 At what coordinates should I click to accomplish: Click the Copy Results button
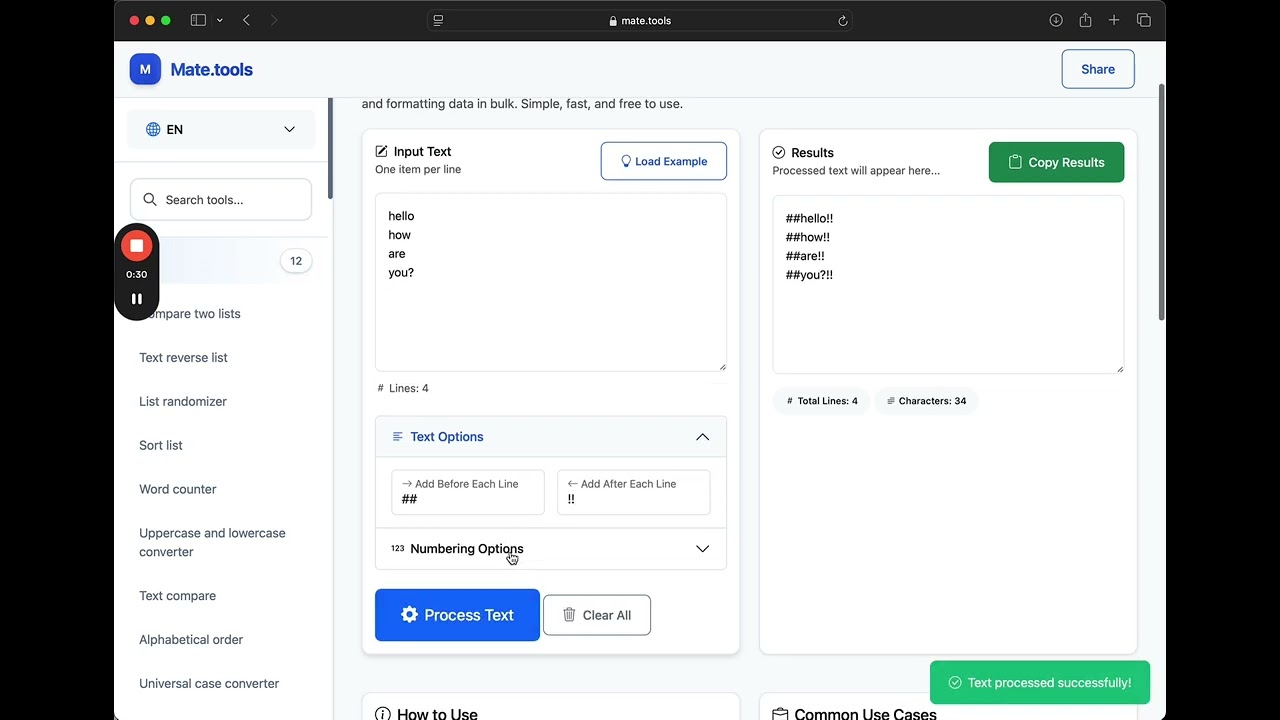pos(1056,162)
